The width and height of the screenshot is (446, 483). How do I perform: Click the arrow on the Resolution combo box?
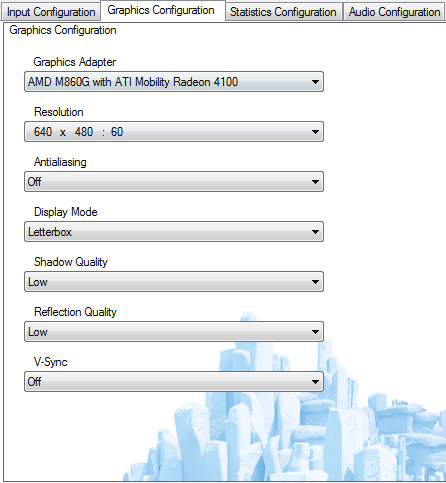tap(315, 132)
